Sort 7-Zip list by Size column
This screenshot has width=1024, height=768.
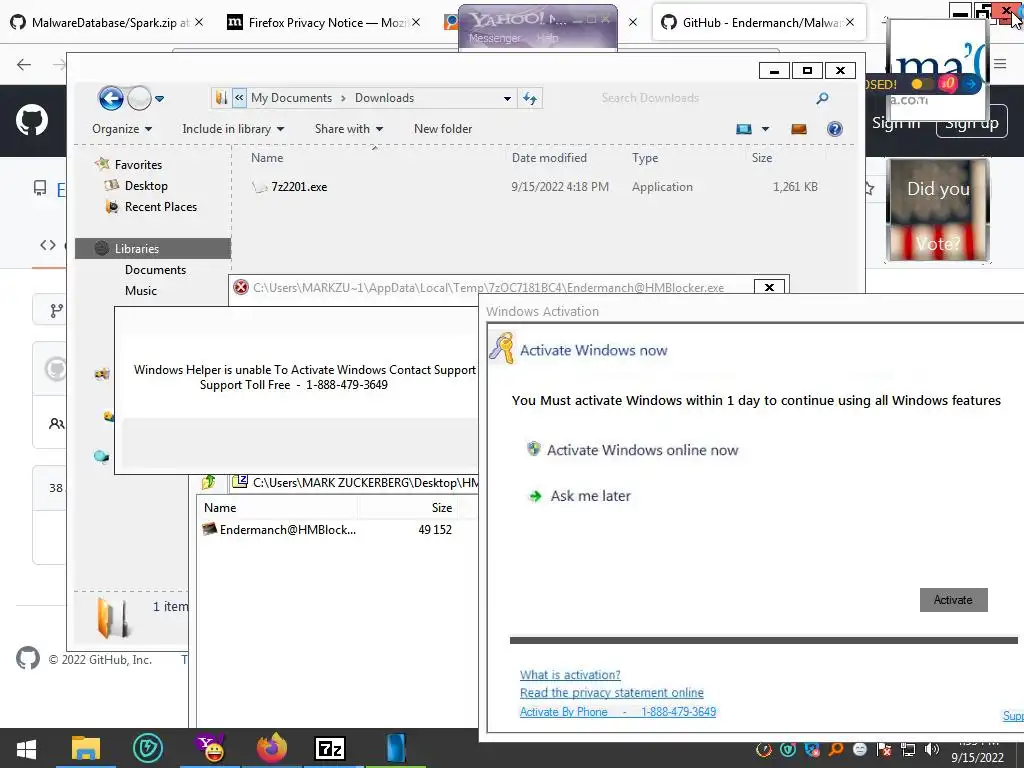[x=441, y=507]
